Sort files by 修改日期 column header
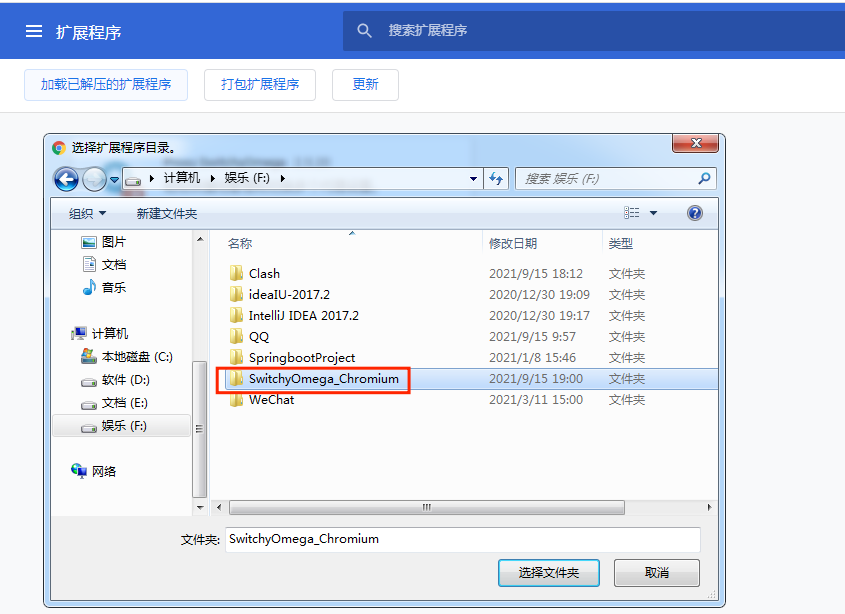 pos(512,244)
